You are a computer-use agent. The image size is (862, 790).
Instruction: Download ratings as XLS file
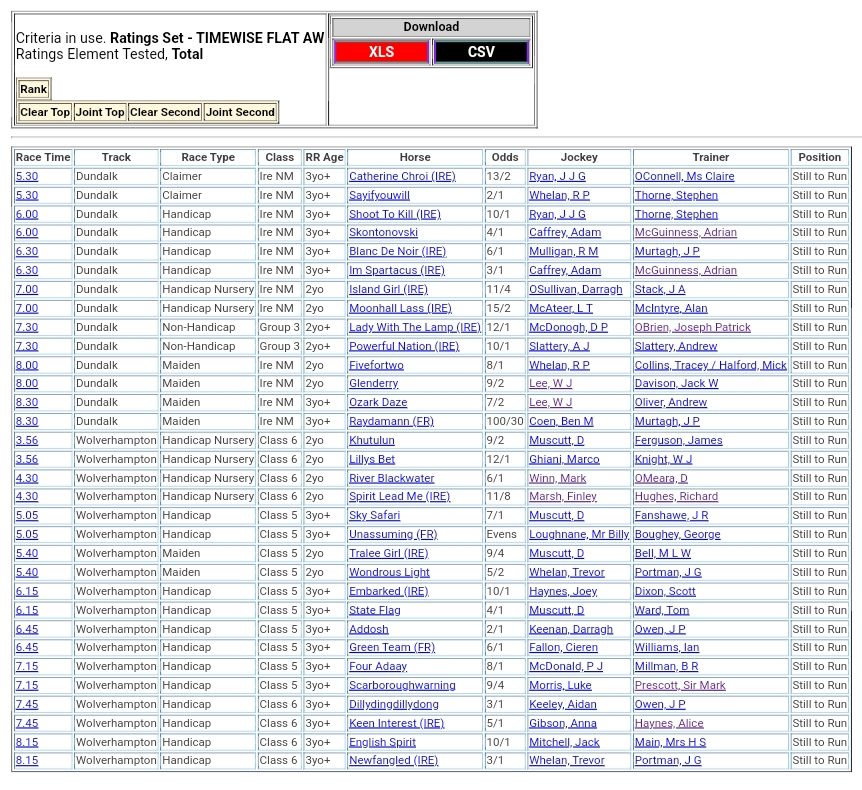381,52
